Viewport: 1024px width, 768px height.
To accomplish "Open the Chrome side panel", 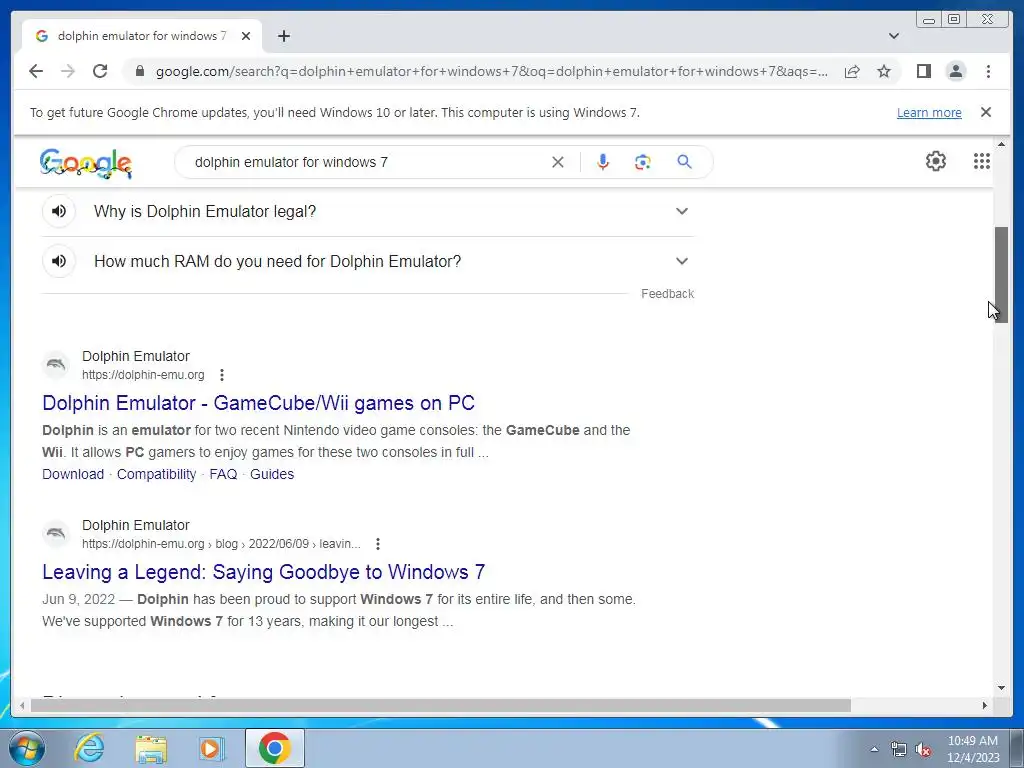I will (923, 71).
